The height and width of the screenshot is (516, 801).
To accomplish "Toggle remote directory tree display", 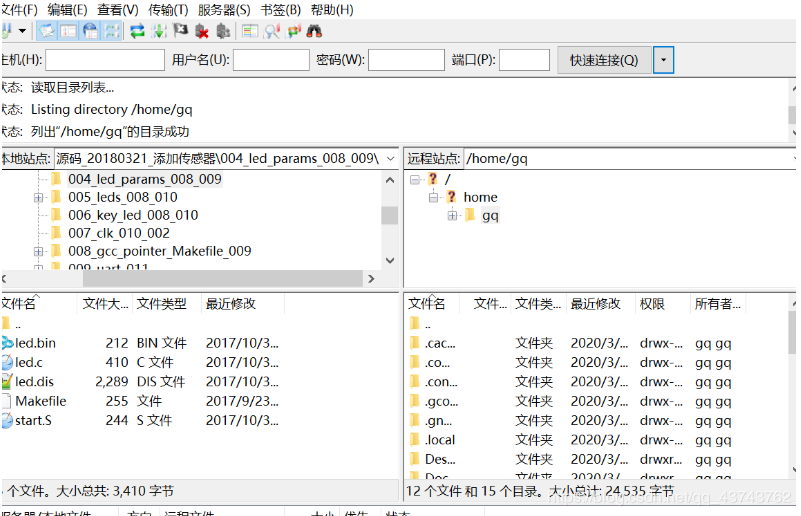I will 90,31.
